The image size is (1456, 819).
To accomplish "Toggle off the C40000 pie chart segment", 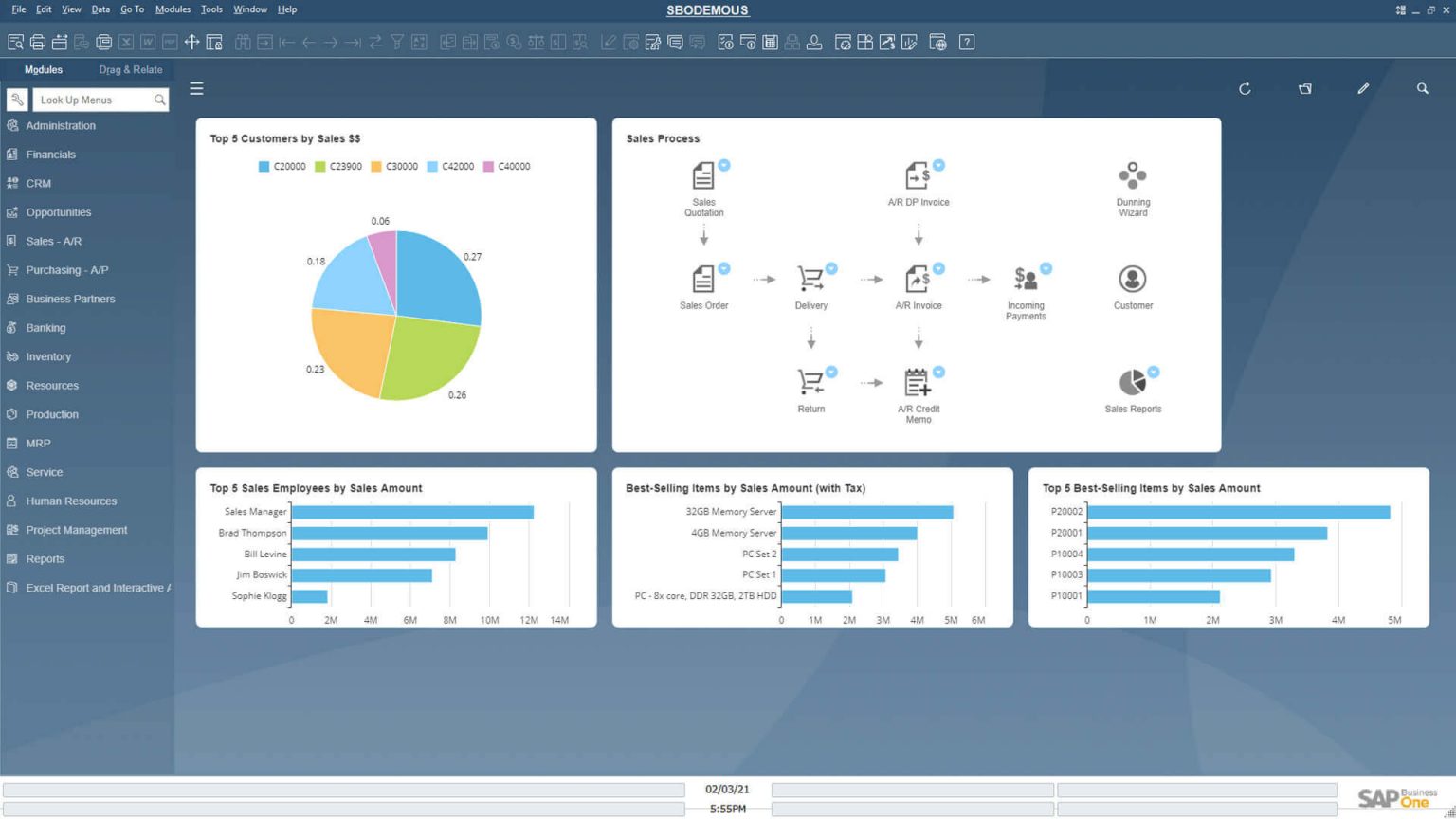I will 511,166.
